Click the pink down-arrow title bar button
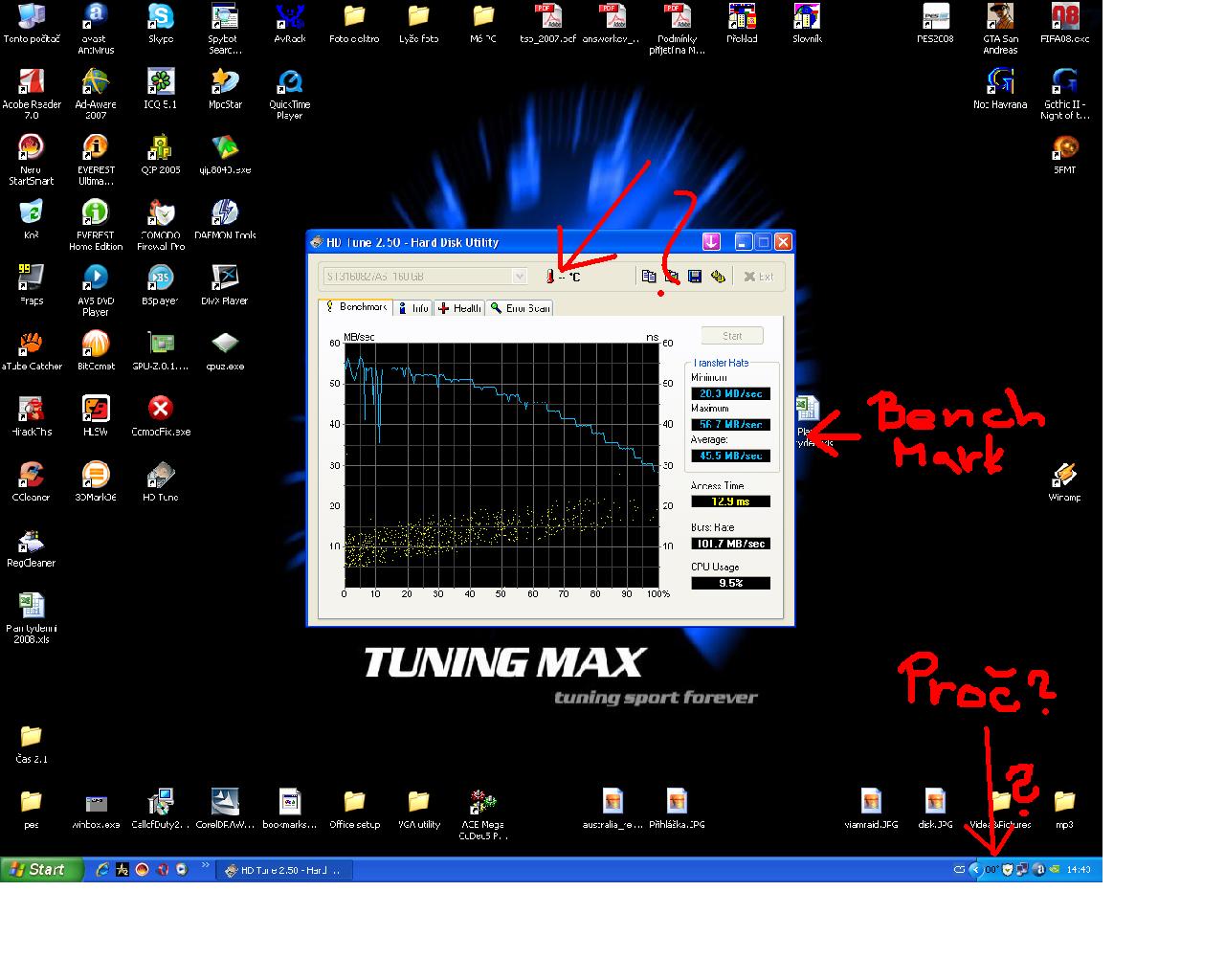1225x980 pixels. click(x=711, y=242)
